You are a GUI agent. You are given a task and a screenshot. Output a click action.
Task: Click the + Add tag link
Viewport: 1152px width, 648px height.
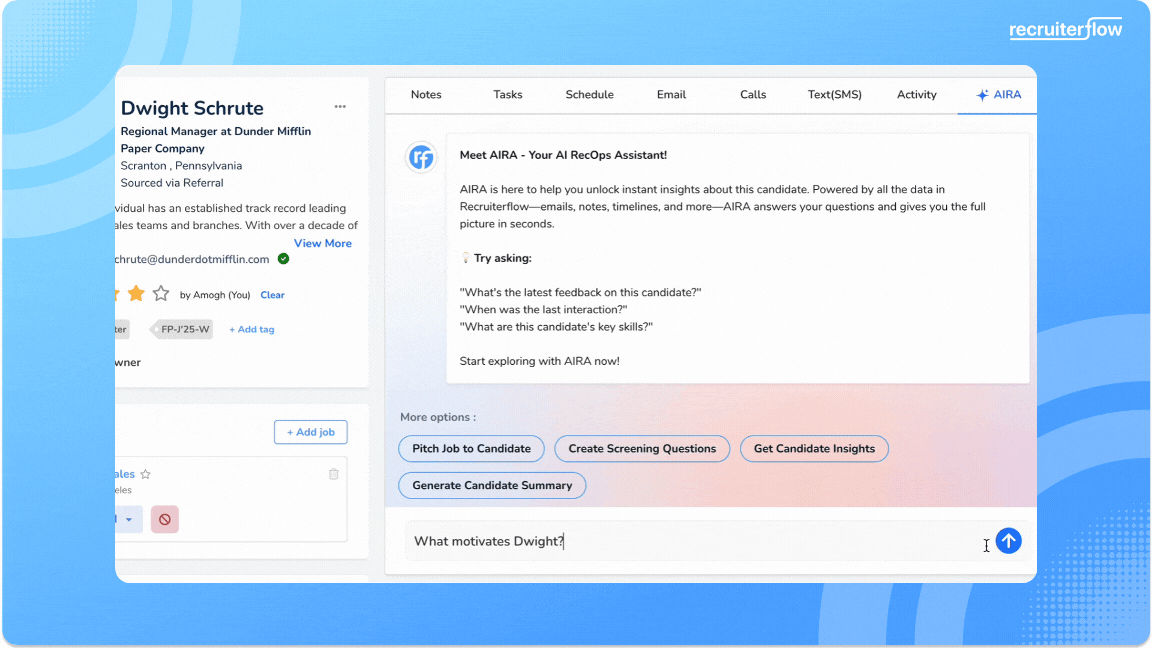coord(252,329)
